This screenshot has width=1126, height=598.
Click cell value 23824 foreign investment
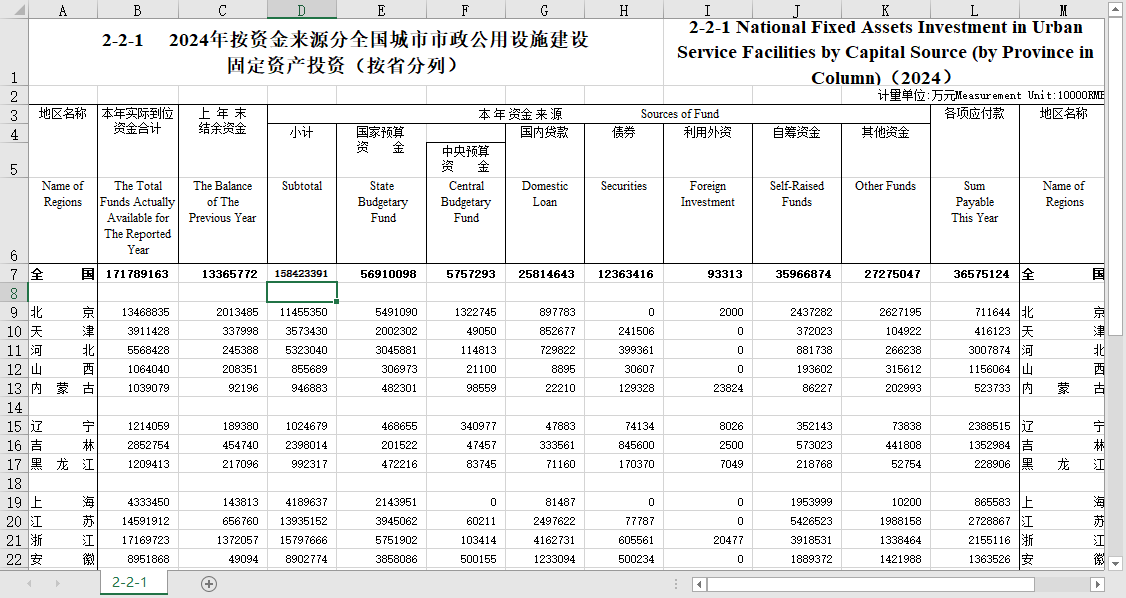coord(707,388)
